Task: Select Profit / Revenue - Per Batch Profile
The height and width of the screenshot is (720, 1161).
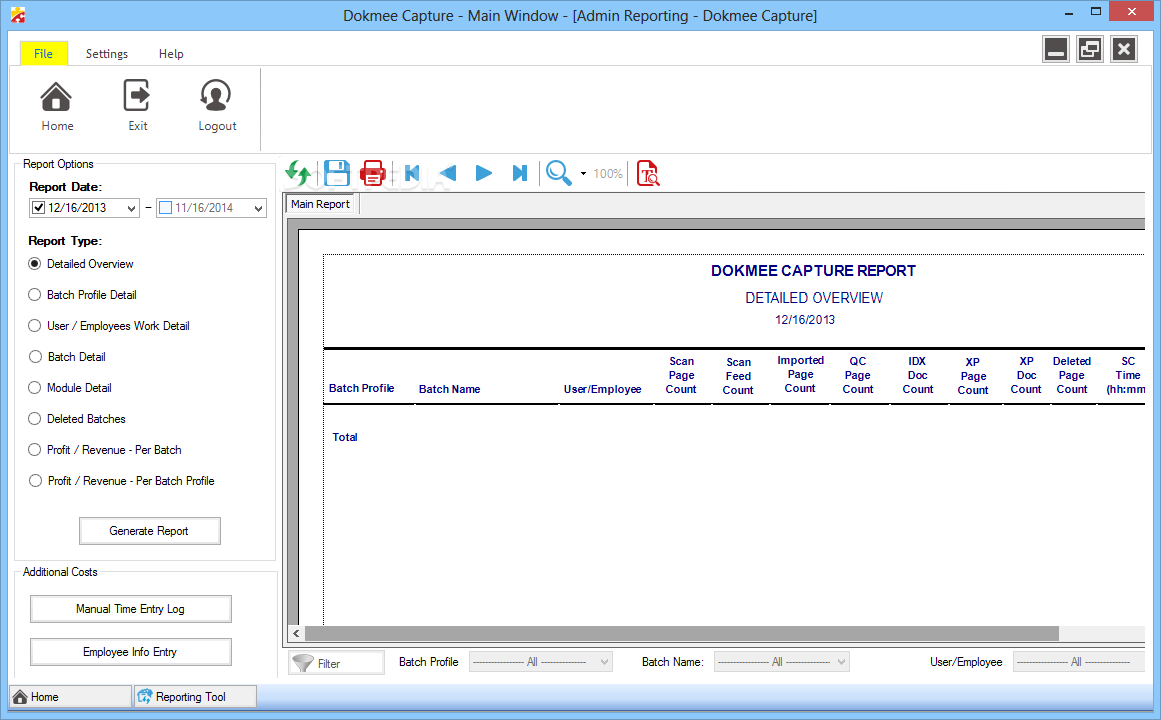Action: point(121,481)
